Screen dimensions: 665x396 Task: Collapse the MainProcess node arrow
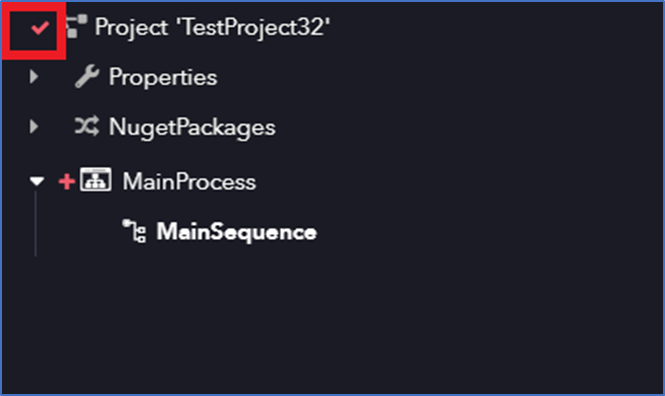(37, 181)
